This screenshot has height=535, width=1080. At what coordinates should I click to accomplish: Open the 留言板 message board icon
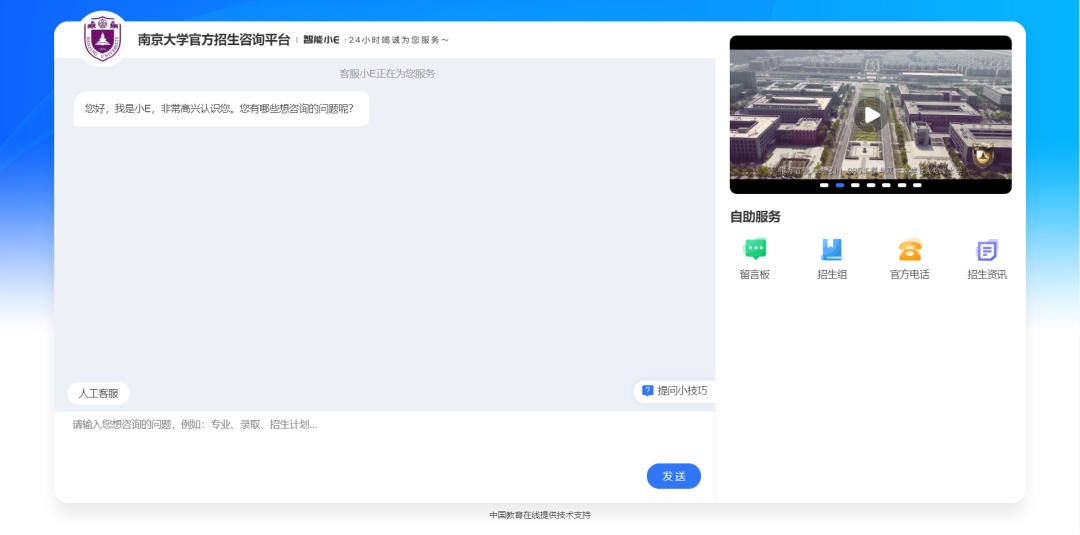[x=755, y=249]
